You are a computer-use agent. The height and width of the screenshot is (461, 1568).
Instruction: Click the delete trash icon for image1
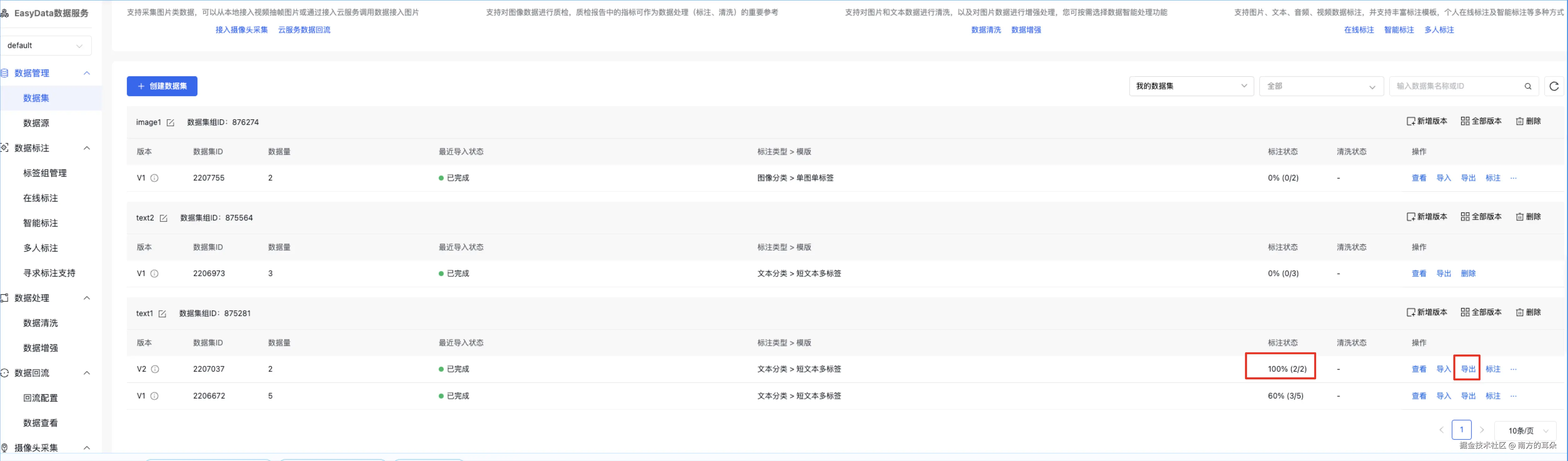click(1519, 121)
